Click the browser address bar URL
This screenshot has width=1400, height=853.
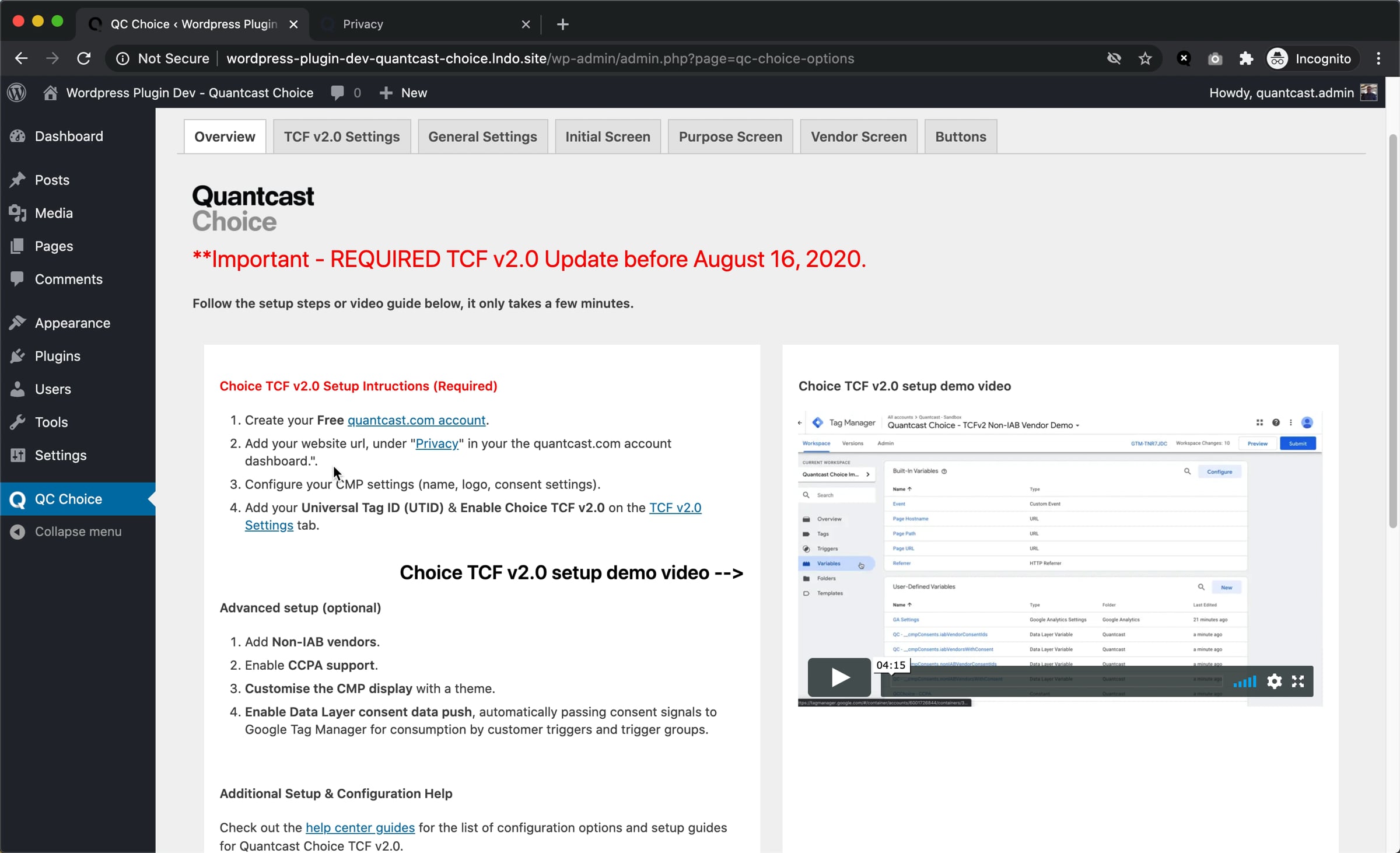tap(540, 58)
